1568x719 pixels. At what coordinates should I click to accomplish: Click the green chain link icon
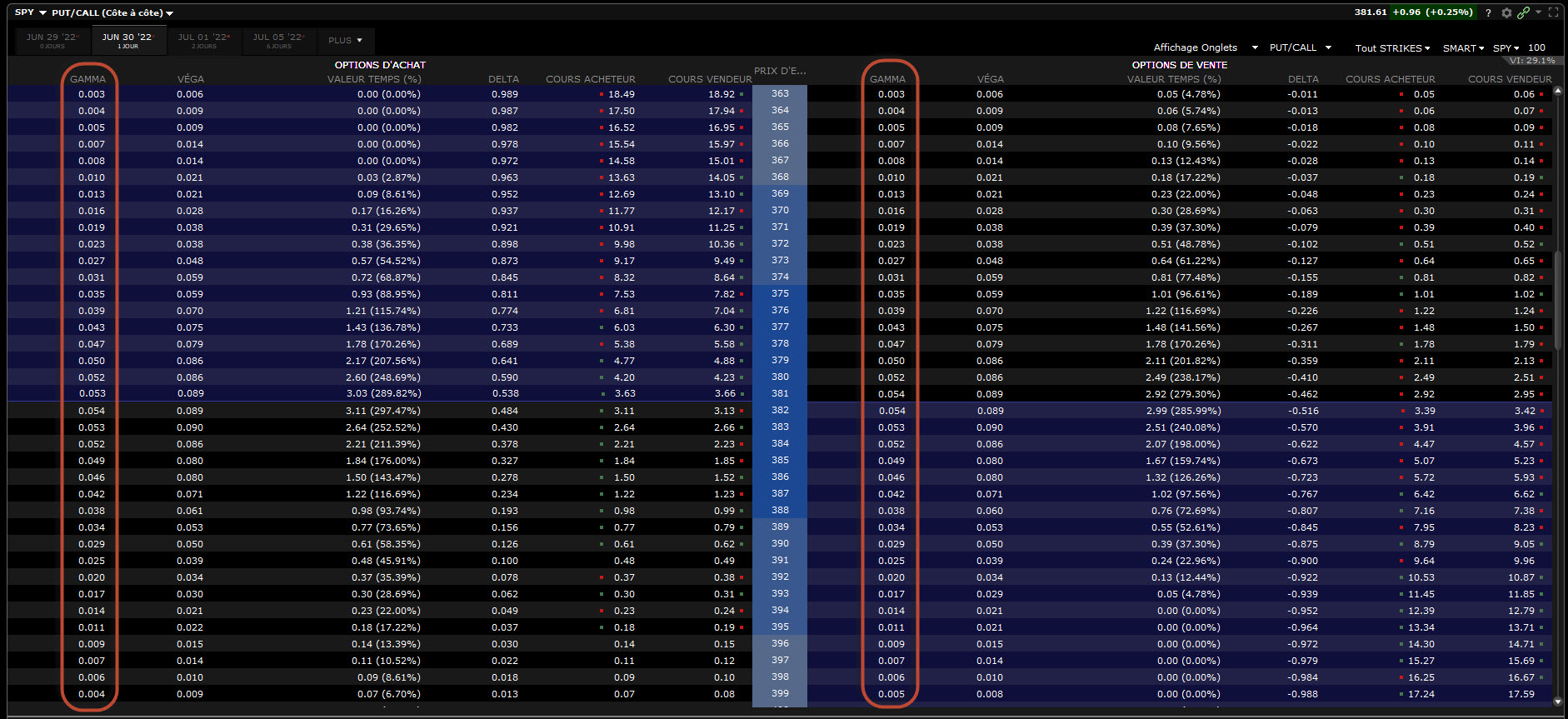(x=1523, y=12)
